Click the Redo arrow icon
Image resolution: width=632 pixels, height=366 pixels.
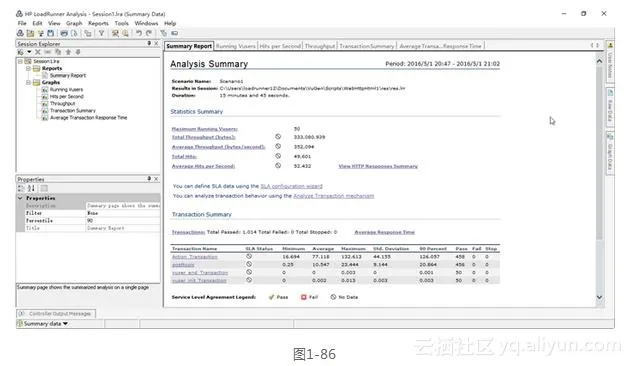point(149,33)
